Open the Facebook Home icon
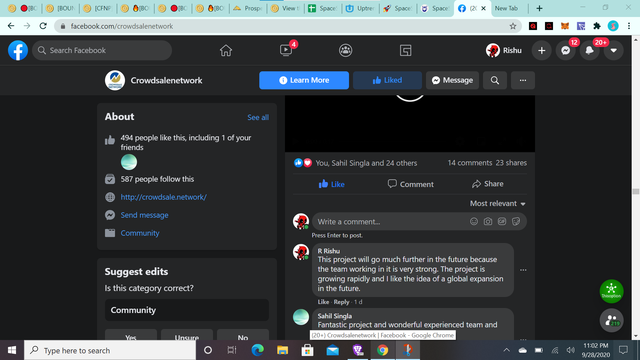640x360 pixels. tap(226, 50)
